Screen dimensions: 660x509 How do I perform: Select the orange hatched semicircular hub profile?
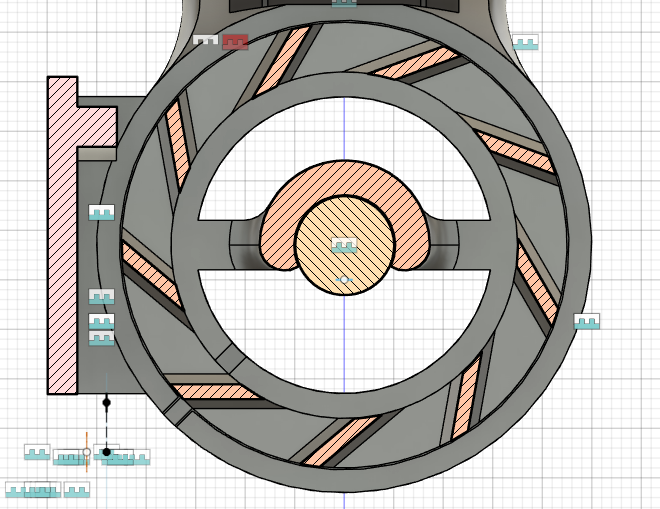(x=344, y=179)
